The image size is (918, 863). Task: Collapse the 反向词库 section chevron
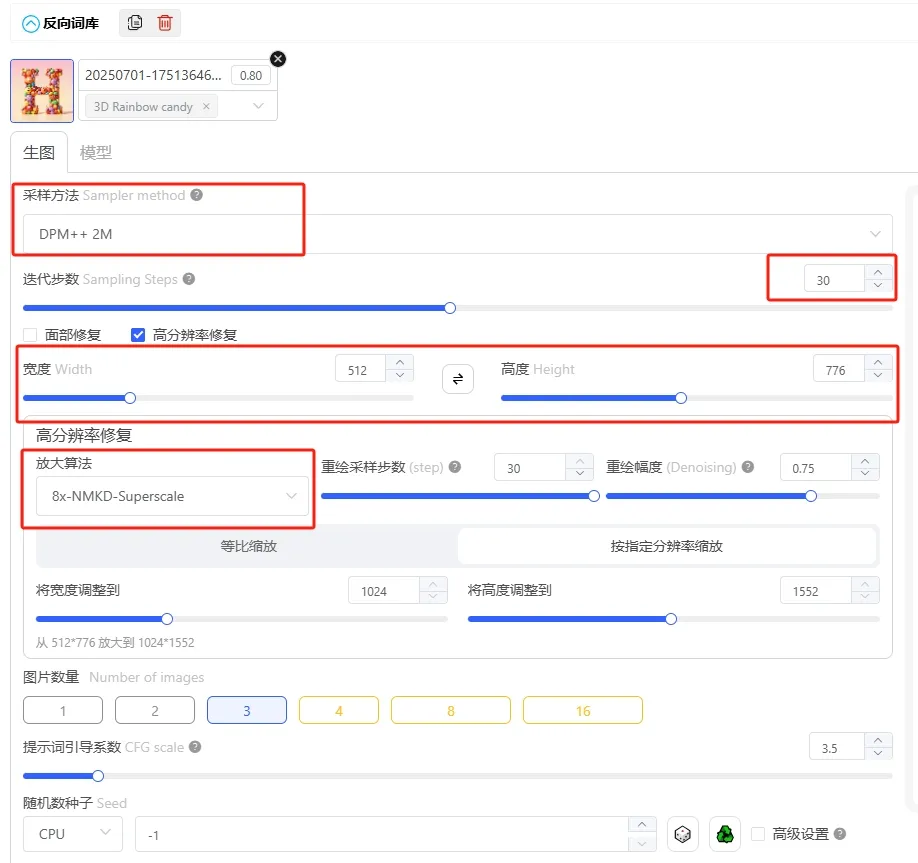click(x=31, y=23)
